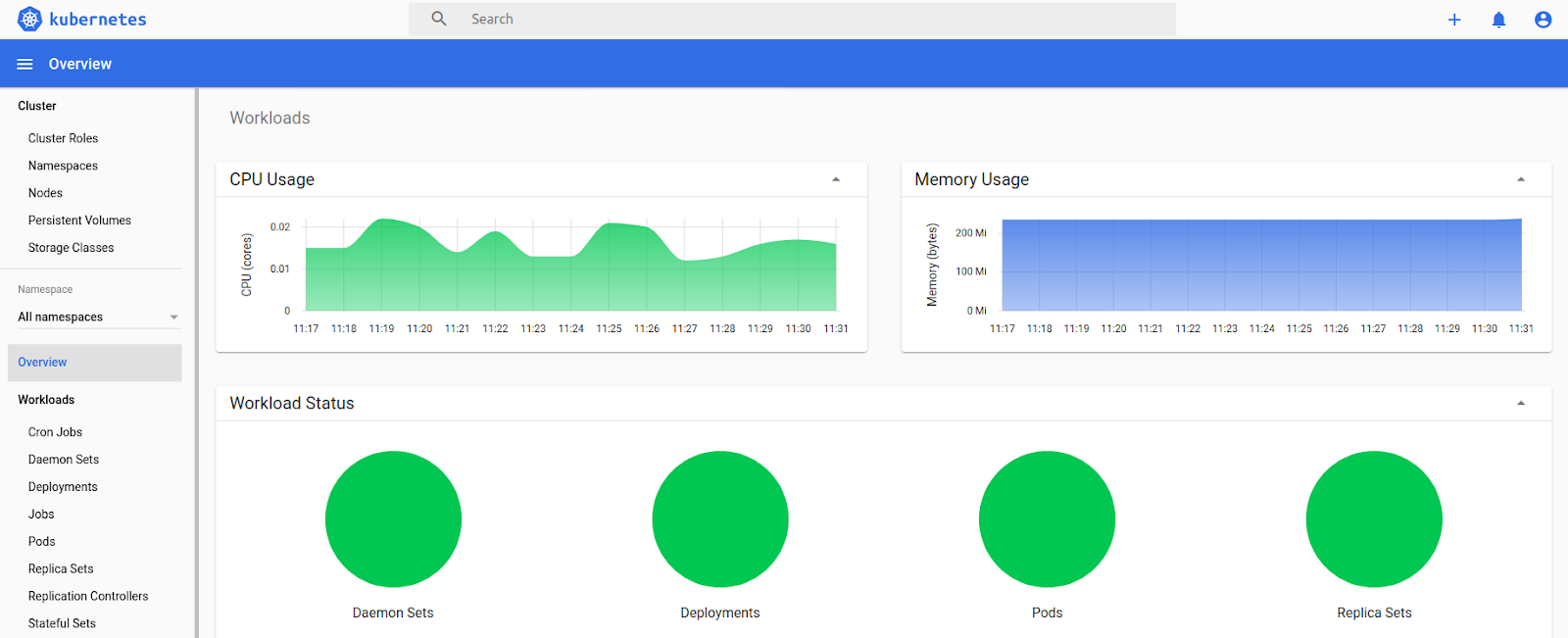1568x638 pixels.
Task: Click the 0.02 CPU axis label
Action: click(280, 227)
